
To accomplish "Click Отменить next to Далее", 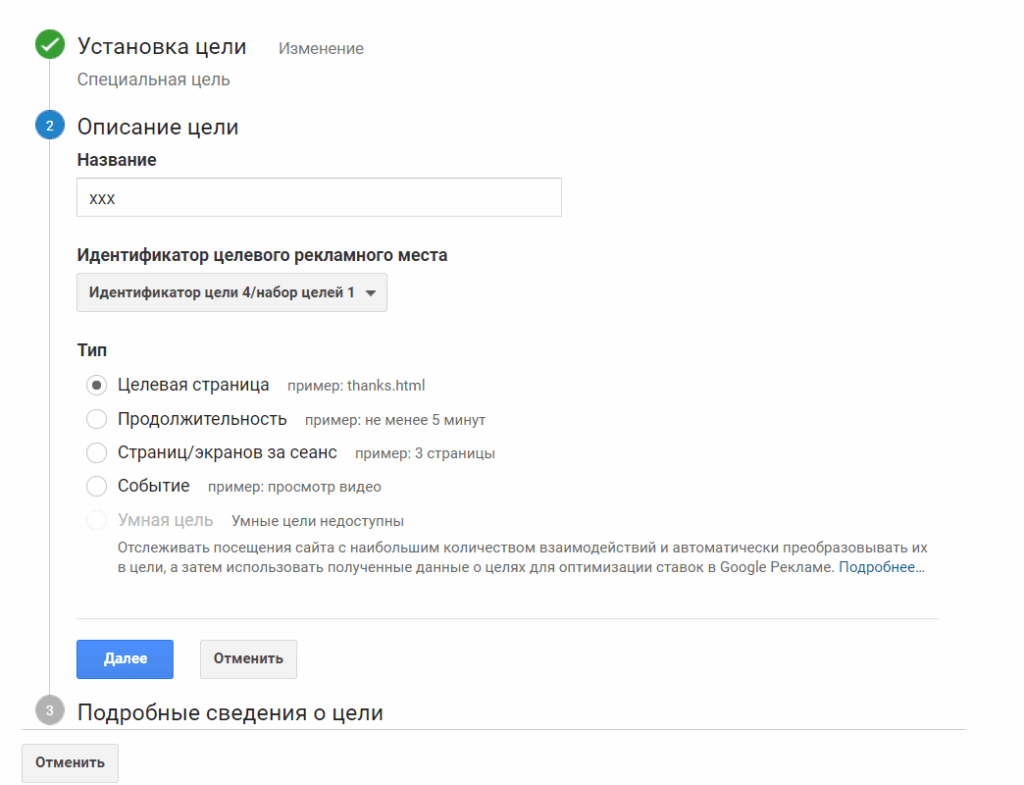I will pos(248,659).
